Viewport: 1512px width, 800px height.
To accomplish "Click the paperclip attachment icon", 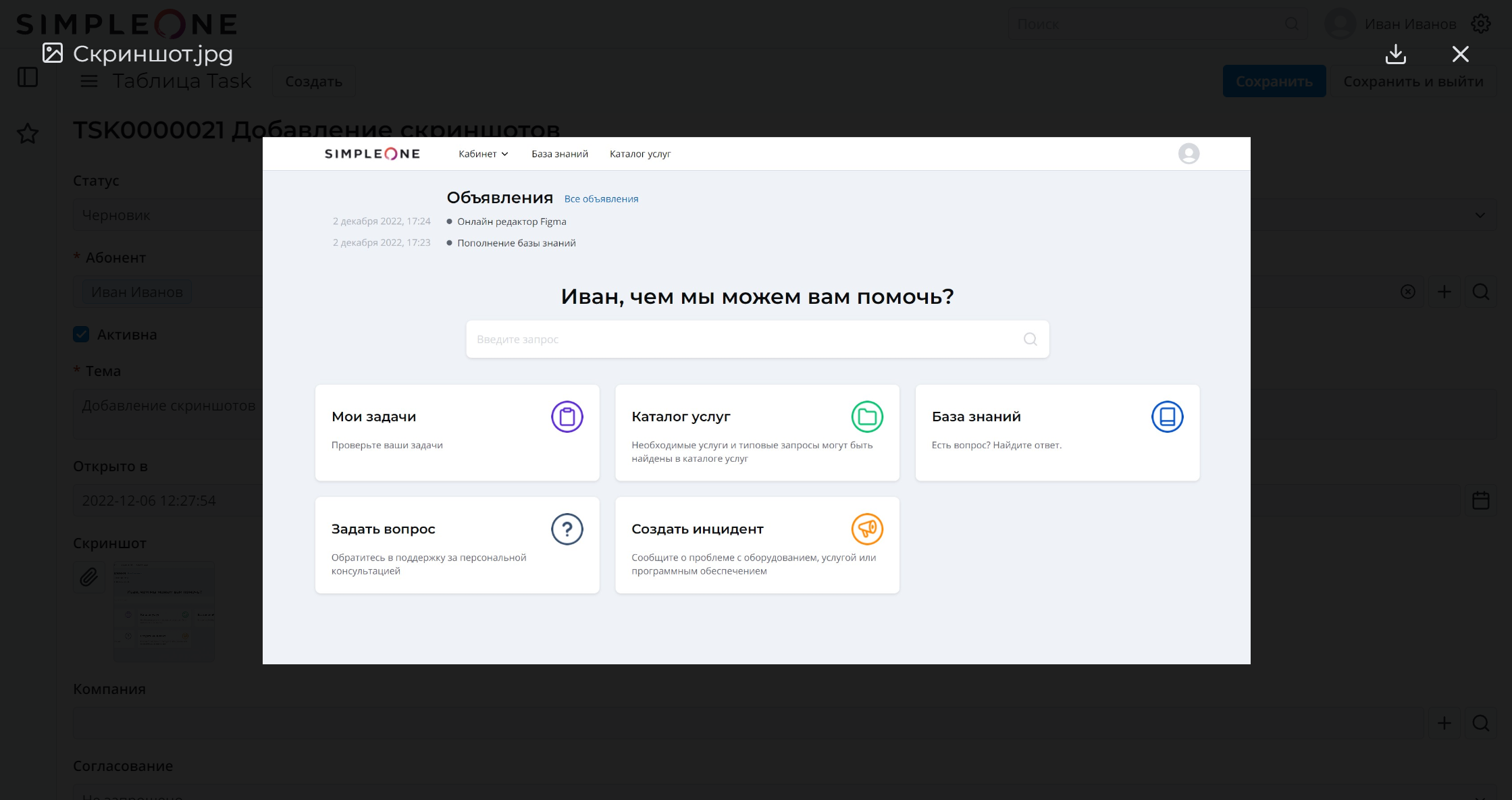I will pyautogui.click(x=89, y=577).
